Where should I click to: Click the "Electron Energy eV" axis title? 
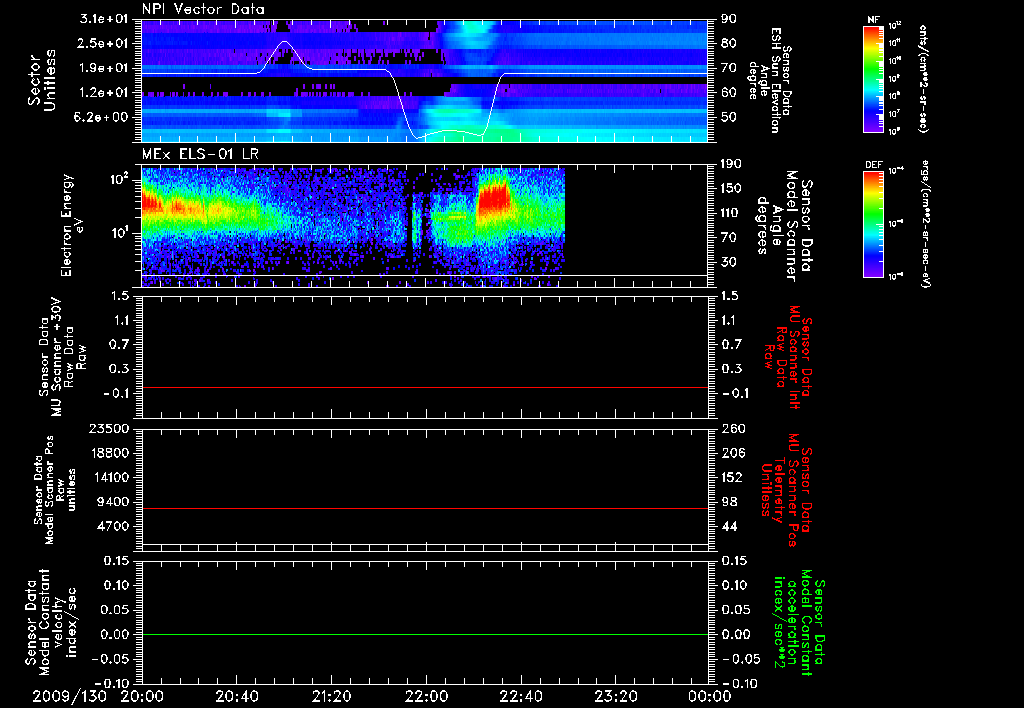click(x=72, y=225)
